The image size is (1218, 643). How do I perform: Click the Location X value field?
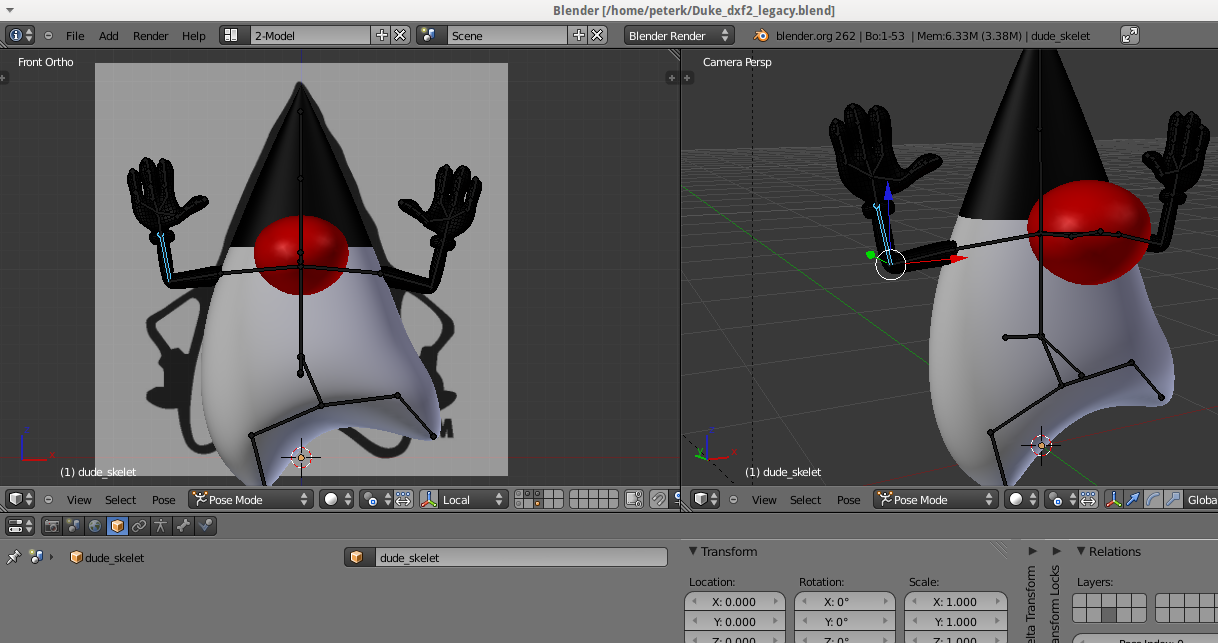tap(734, 602)
